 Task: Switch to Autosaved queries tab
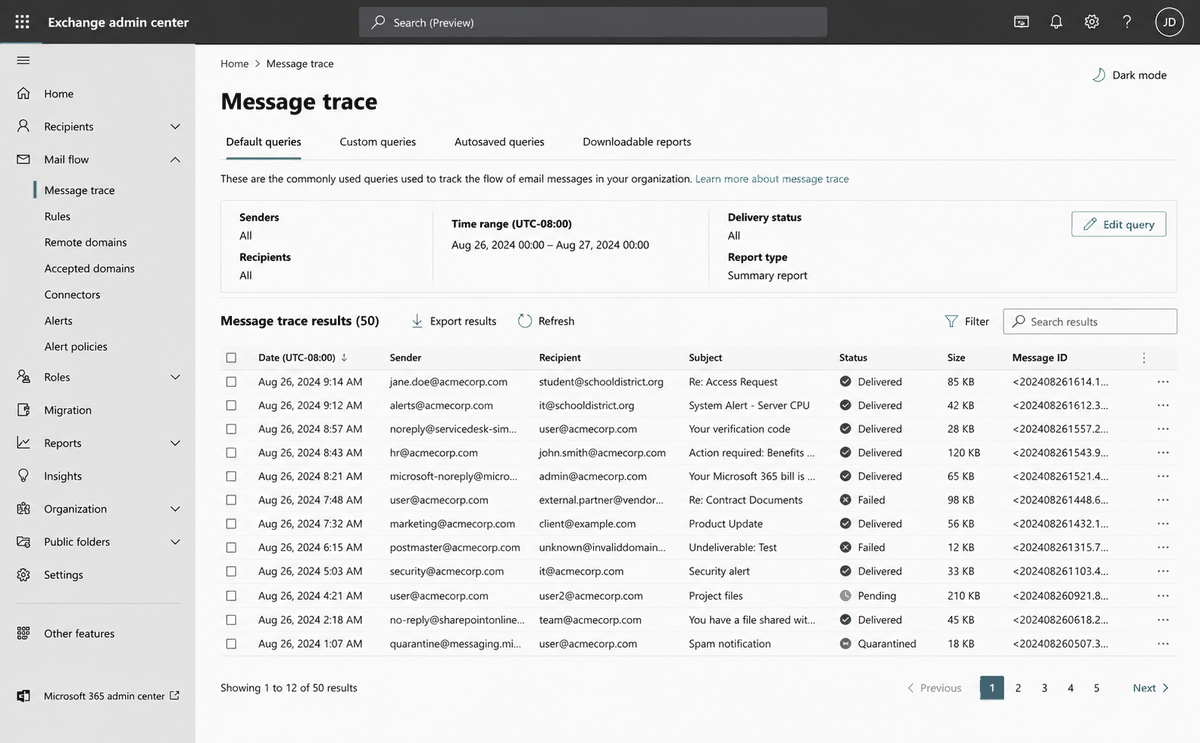point(499,142)
